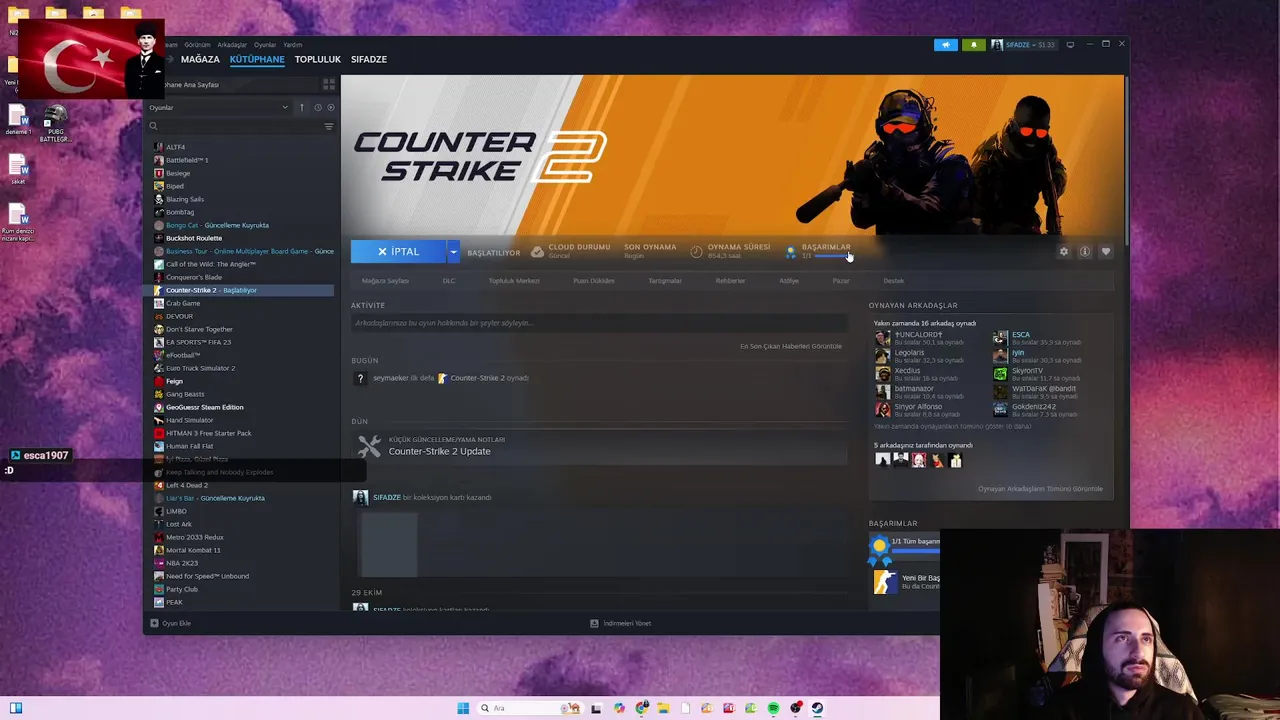The width and height of the screenshot is (1280, 720).
Task: Open the Tartışmalar link
Action: click(x=665, y=281)
